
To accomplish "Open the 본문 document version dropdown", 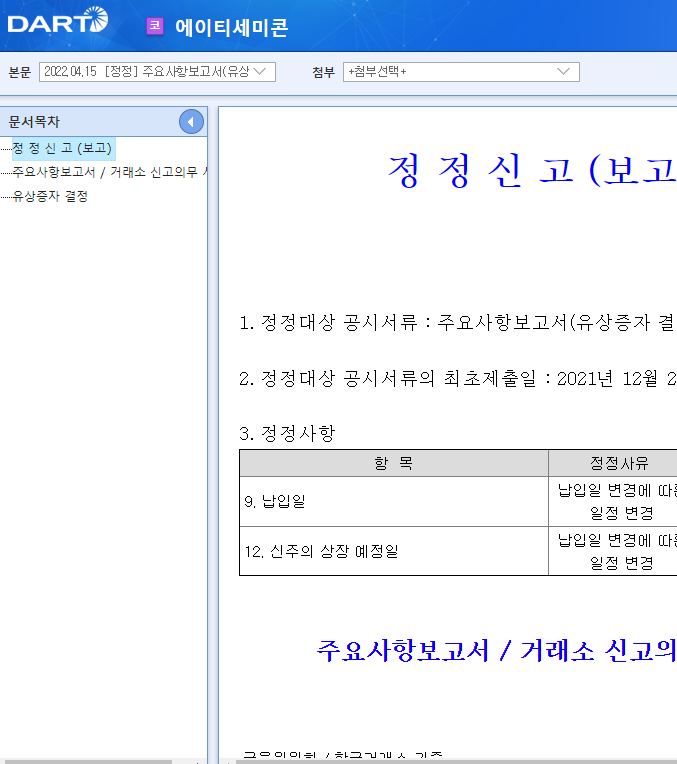I will click(157, 72).
